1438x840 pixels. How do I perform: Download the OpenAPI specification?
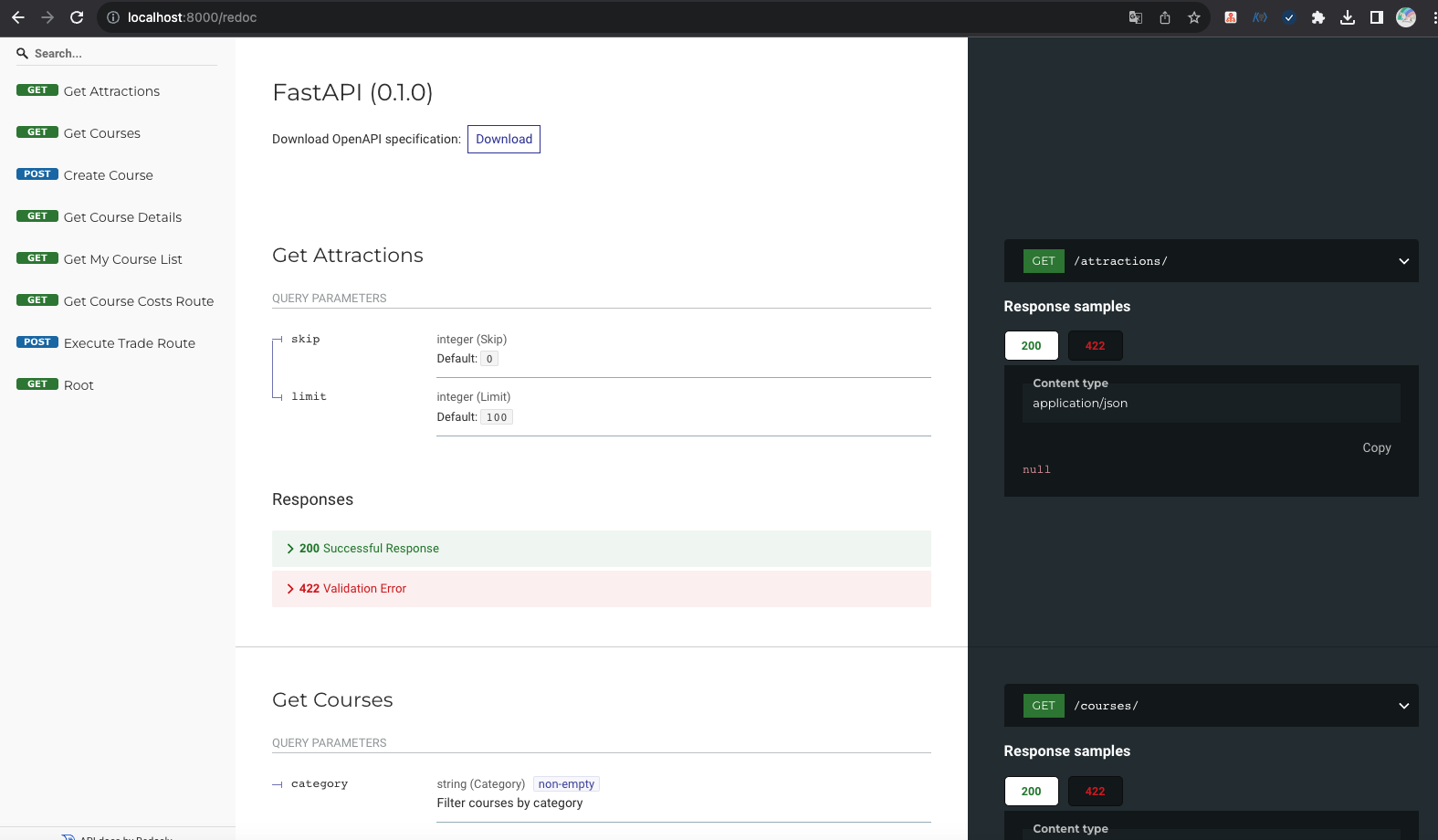[x=504, y=139]
